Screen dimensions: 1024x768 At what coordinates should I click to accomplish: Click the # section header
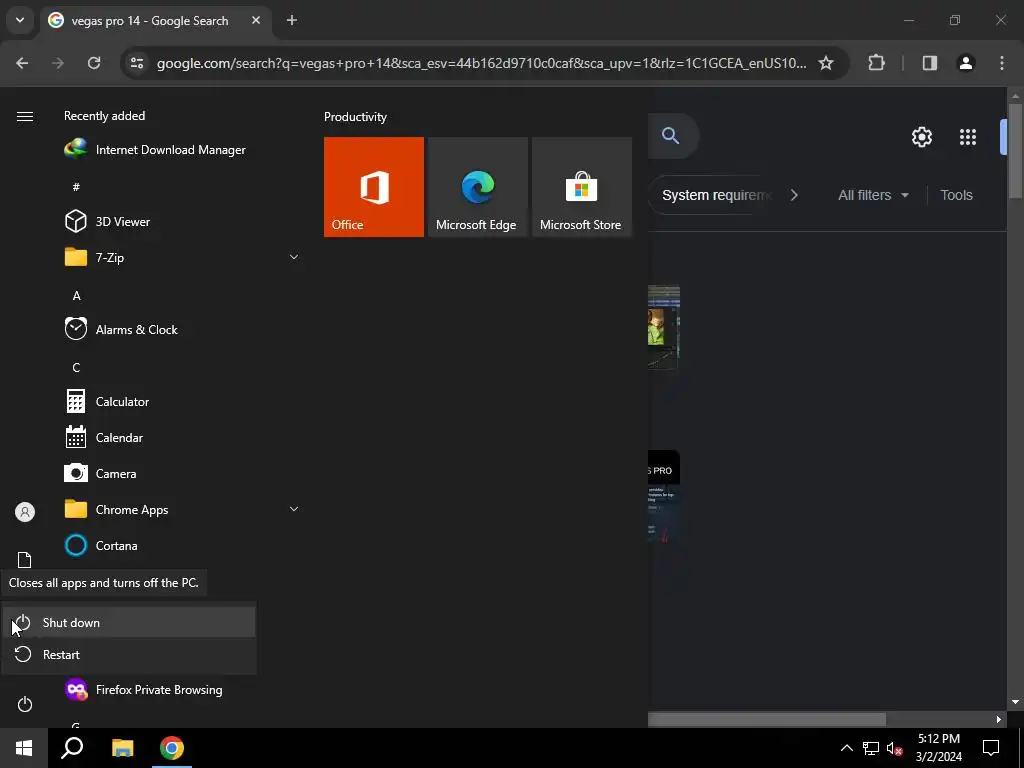click(76, 187)
